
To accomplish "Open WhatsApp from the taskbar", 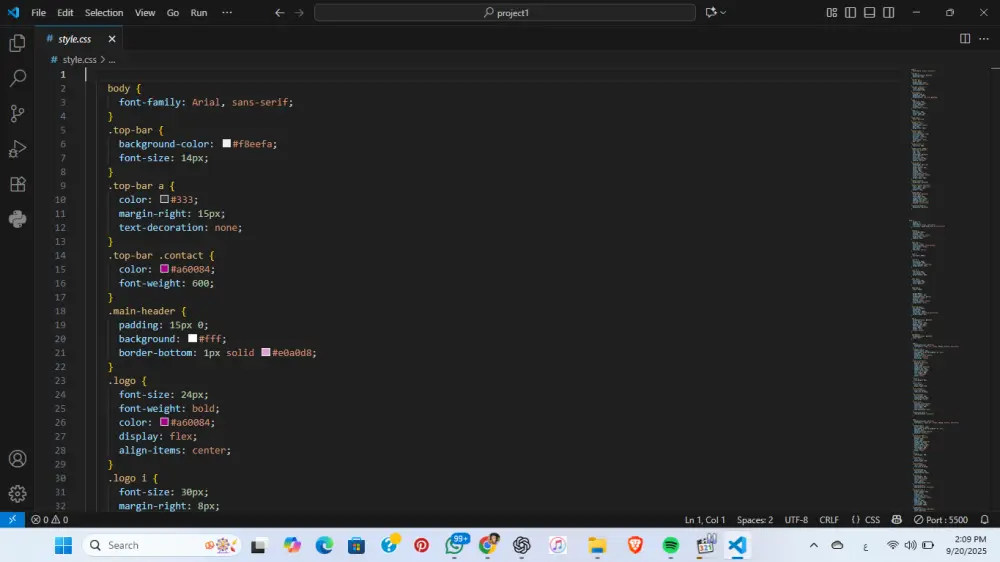I will (456, 545).
